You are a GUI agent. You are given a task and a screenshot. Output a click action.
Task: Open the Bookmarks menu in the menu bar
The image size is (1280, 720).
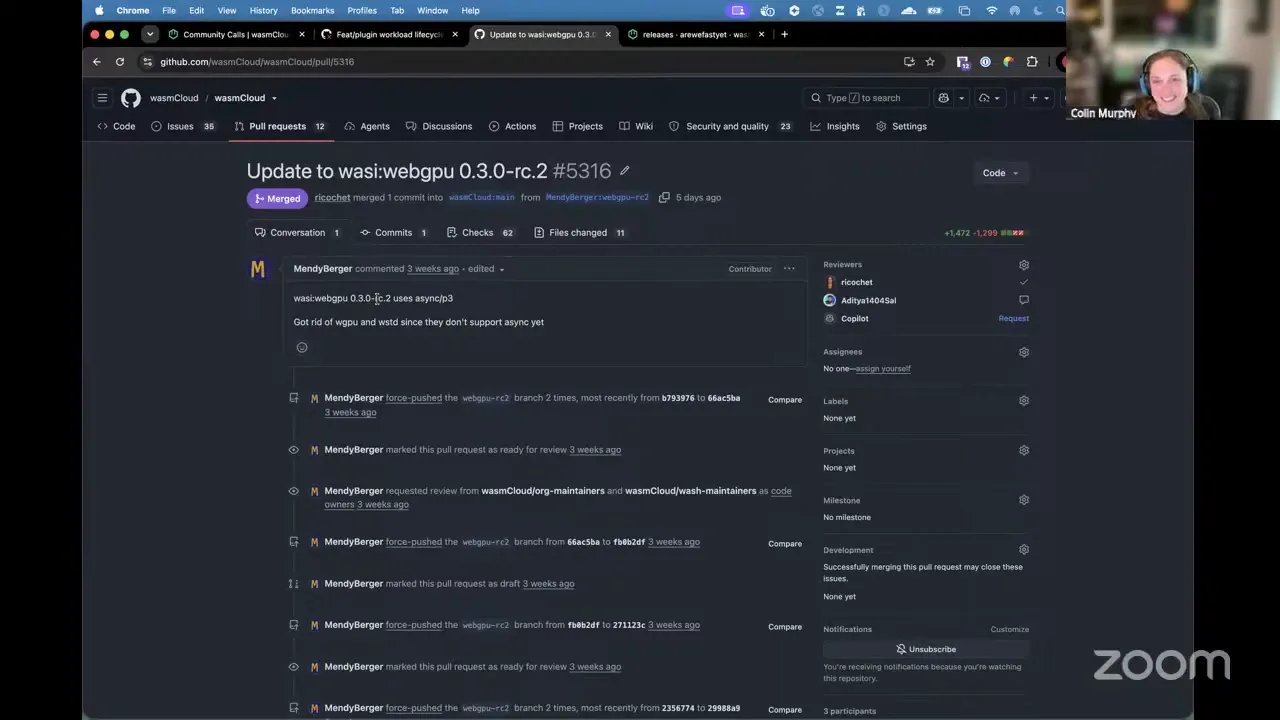tap(312, 10)
